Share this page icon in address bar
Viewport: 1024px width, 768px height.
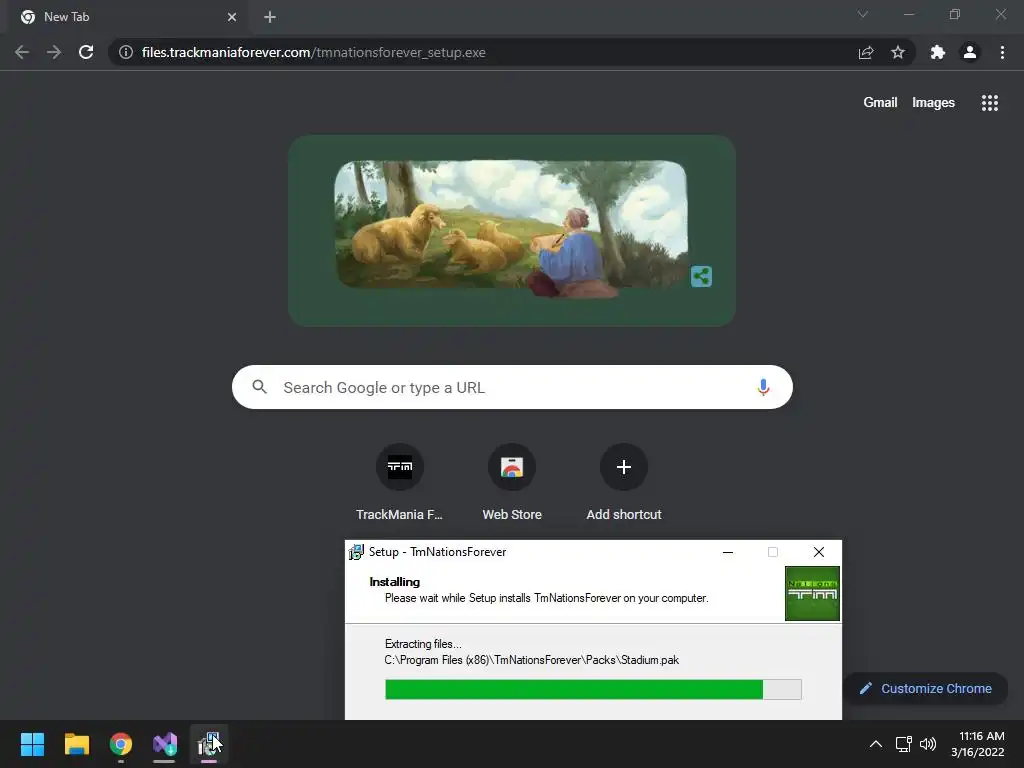(x=866, y=52)
